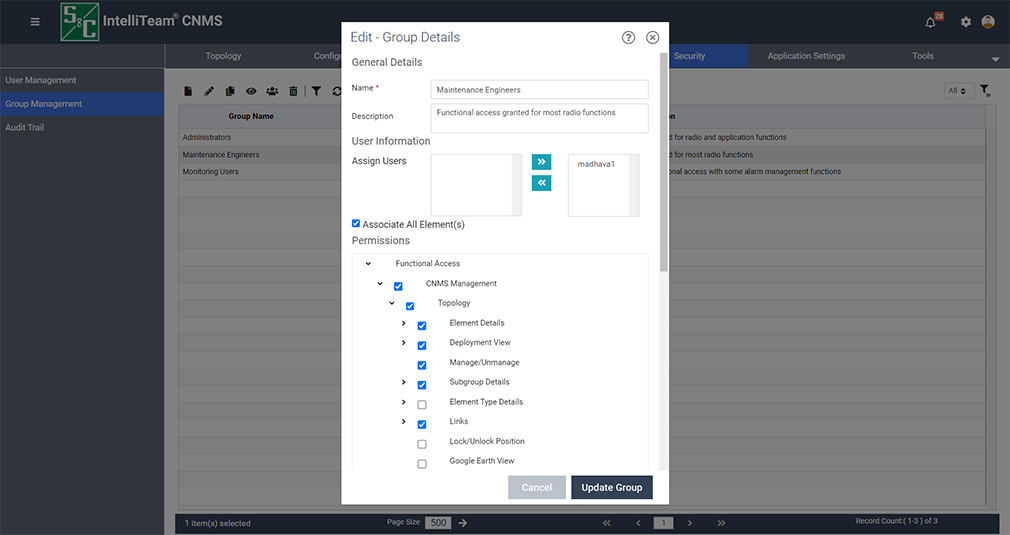
Task: Open User Management in the sidebar
Action: tap(41, 80)
